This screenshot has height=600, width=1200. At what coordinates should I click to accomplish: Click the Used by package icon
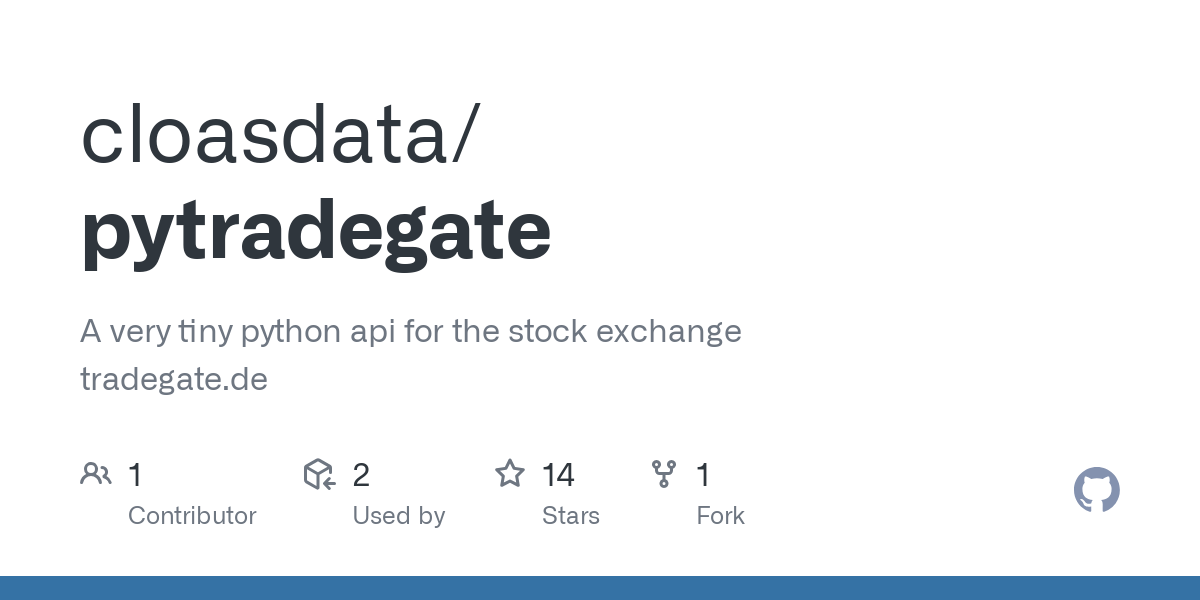click(319, 474)
